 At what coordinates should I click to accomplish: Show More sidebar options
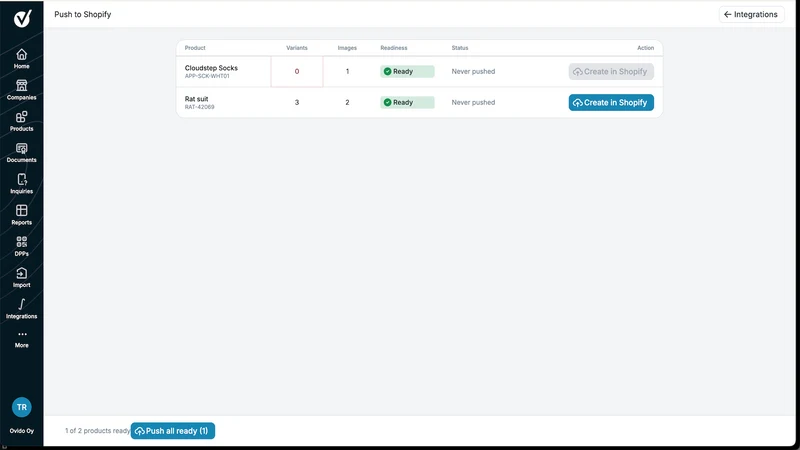pyautogui.click(x=21, y=339)
